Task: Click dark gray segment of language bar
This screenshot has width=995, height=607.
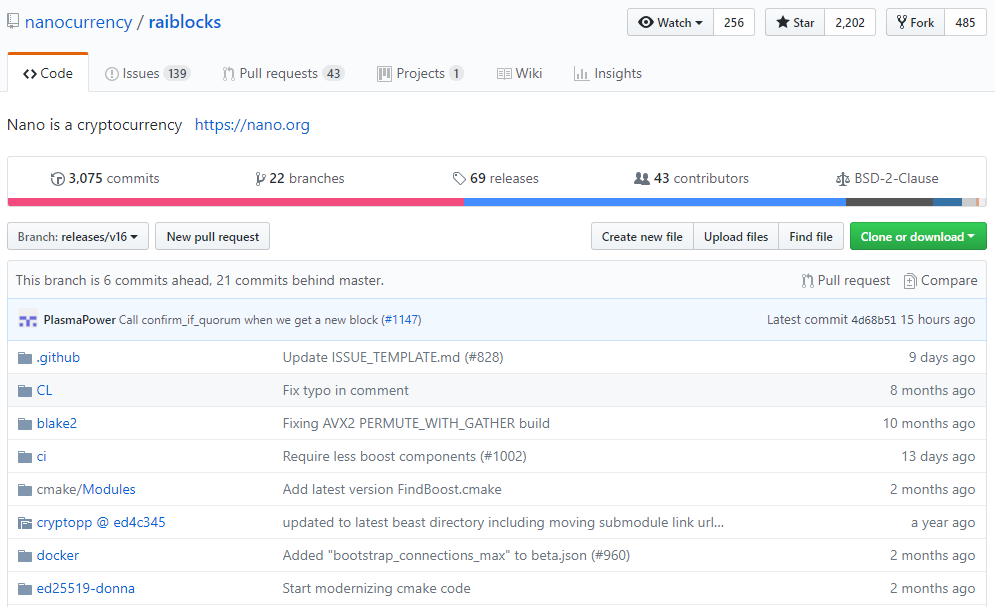Action: click(x=890, y=202)
